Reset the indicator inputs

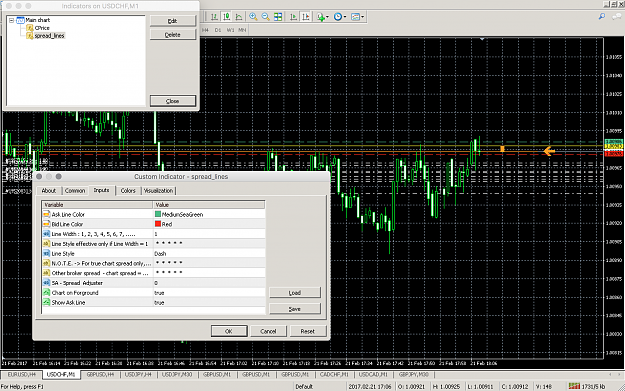tap(308, 331)
